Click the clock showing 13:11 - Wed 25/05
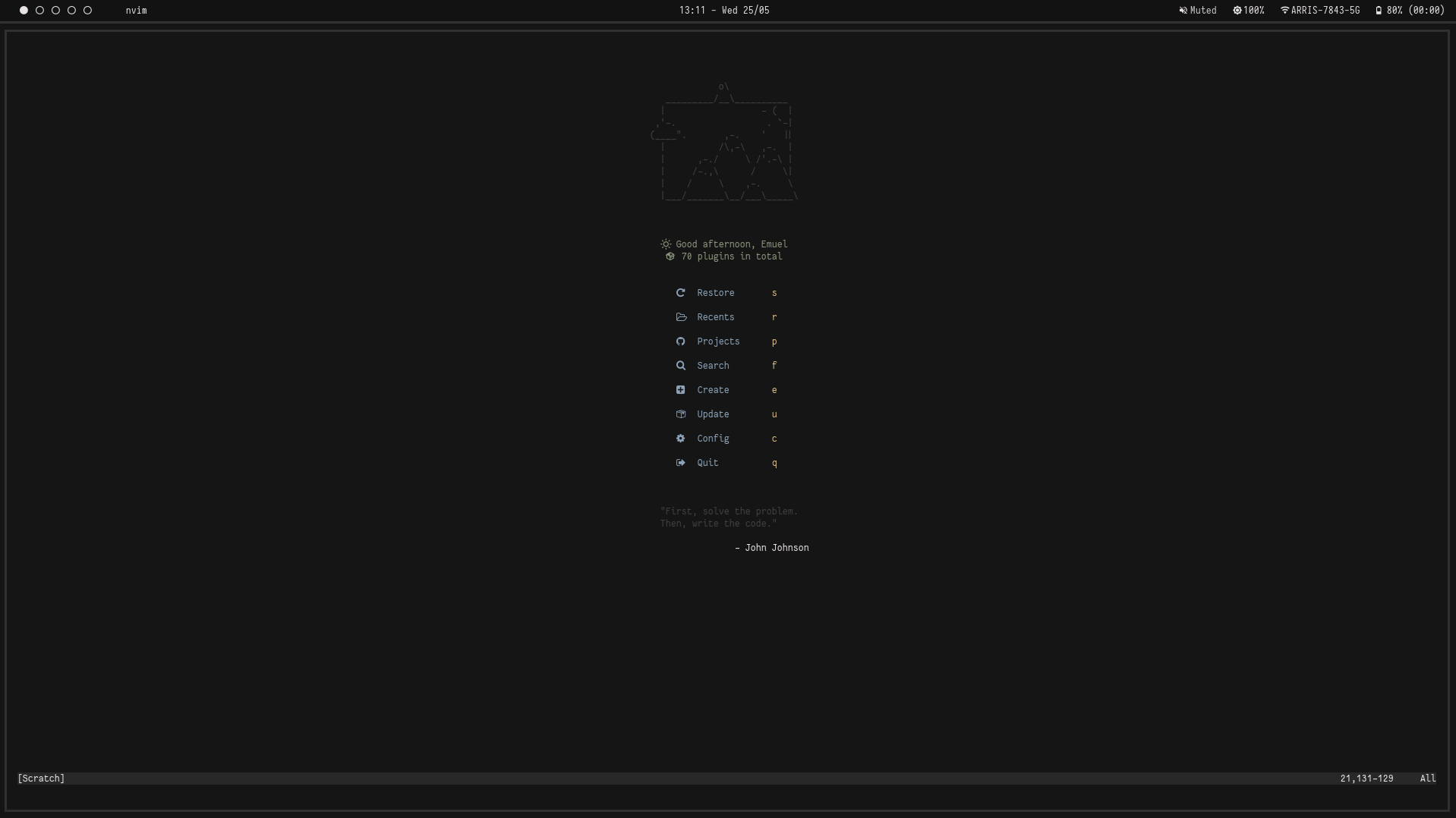 pyautogui.click(x=724, y=11)
